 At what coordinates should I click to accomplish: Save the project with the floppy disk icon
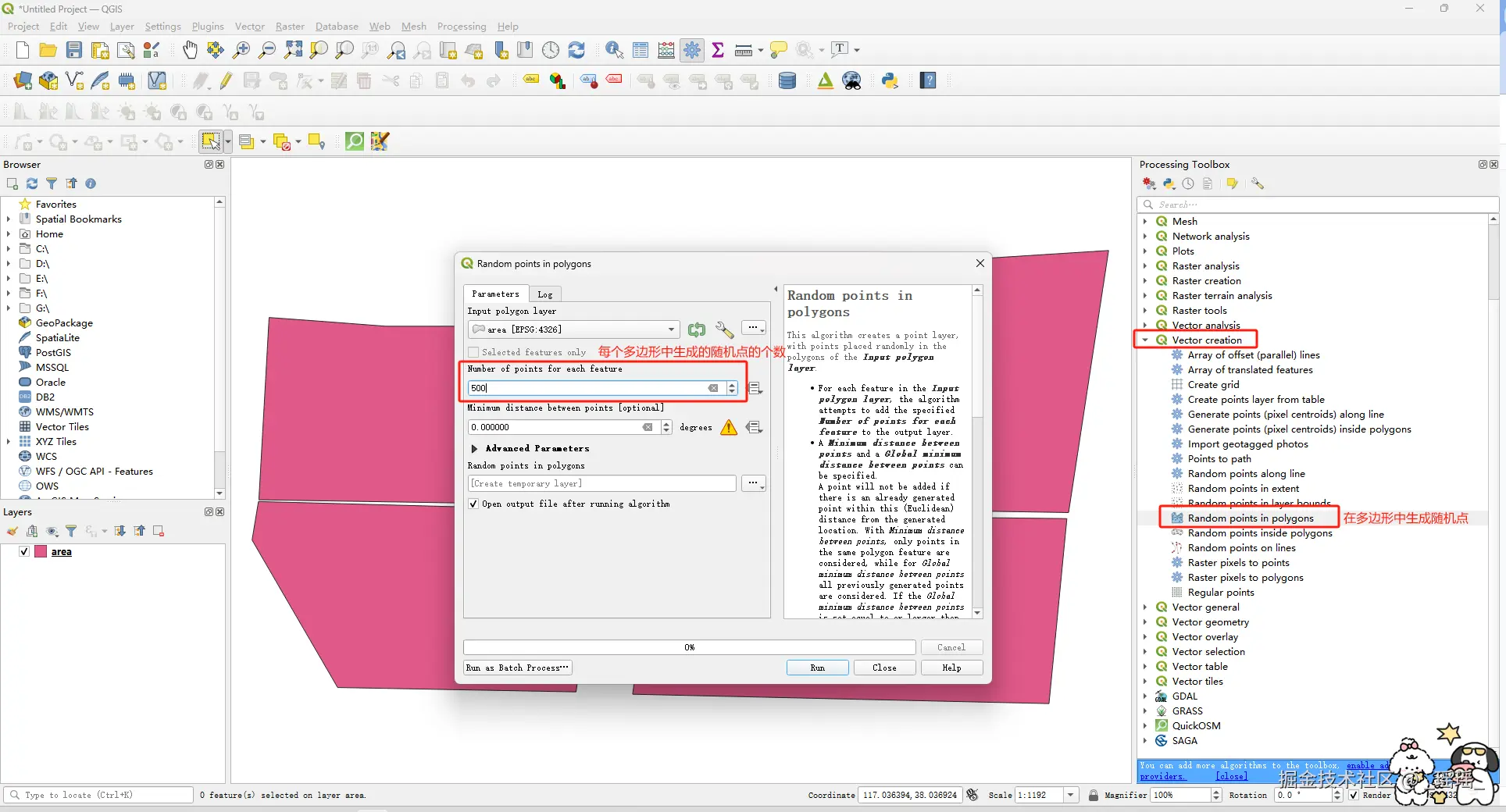point(74,50)
